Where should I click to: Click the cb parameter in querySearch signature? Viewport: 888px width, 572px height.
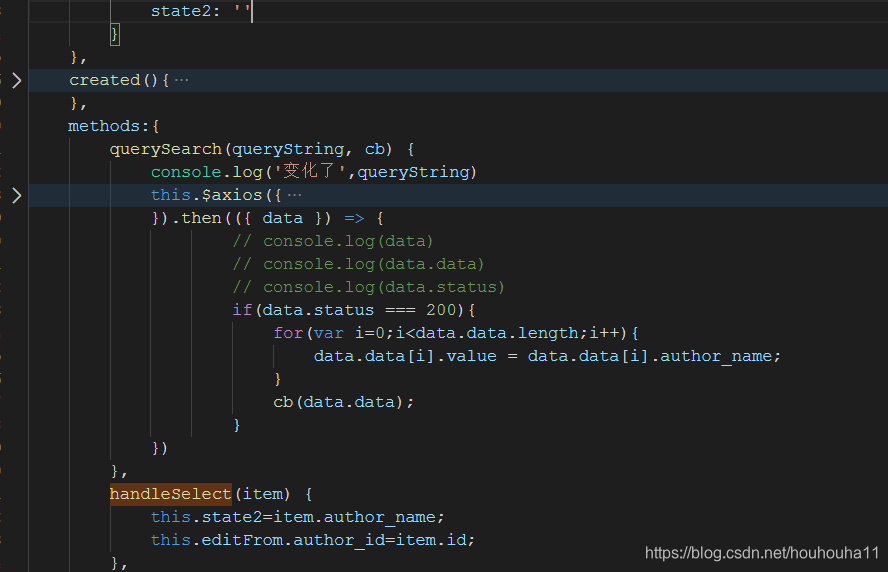click(x=374, y=150)
